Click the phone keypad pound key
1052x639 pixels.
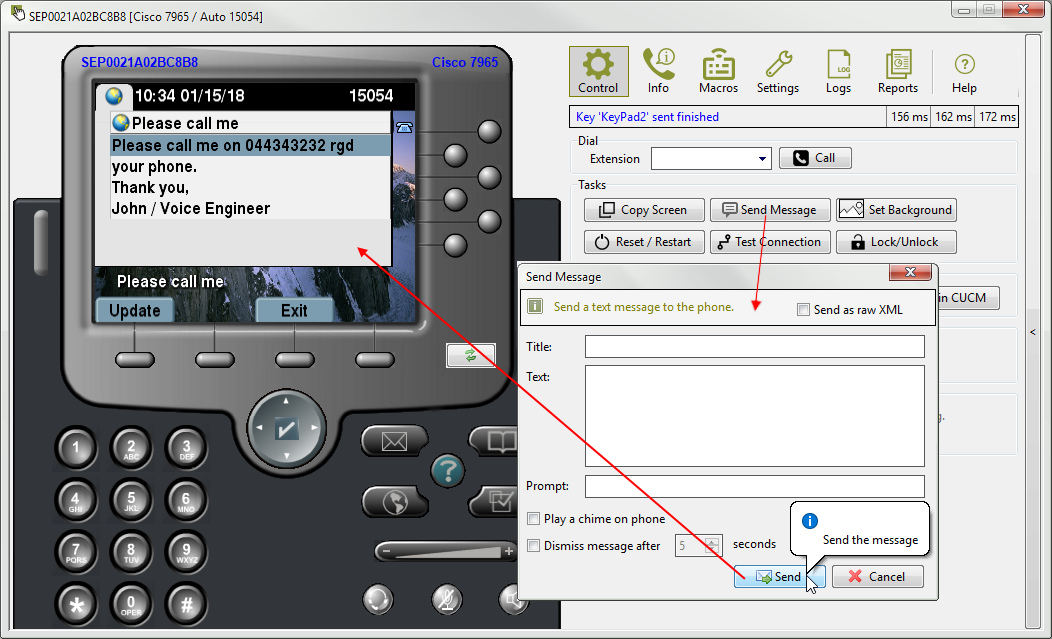(186, 605)
